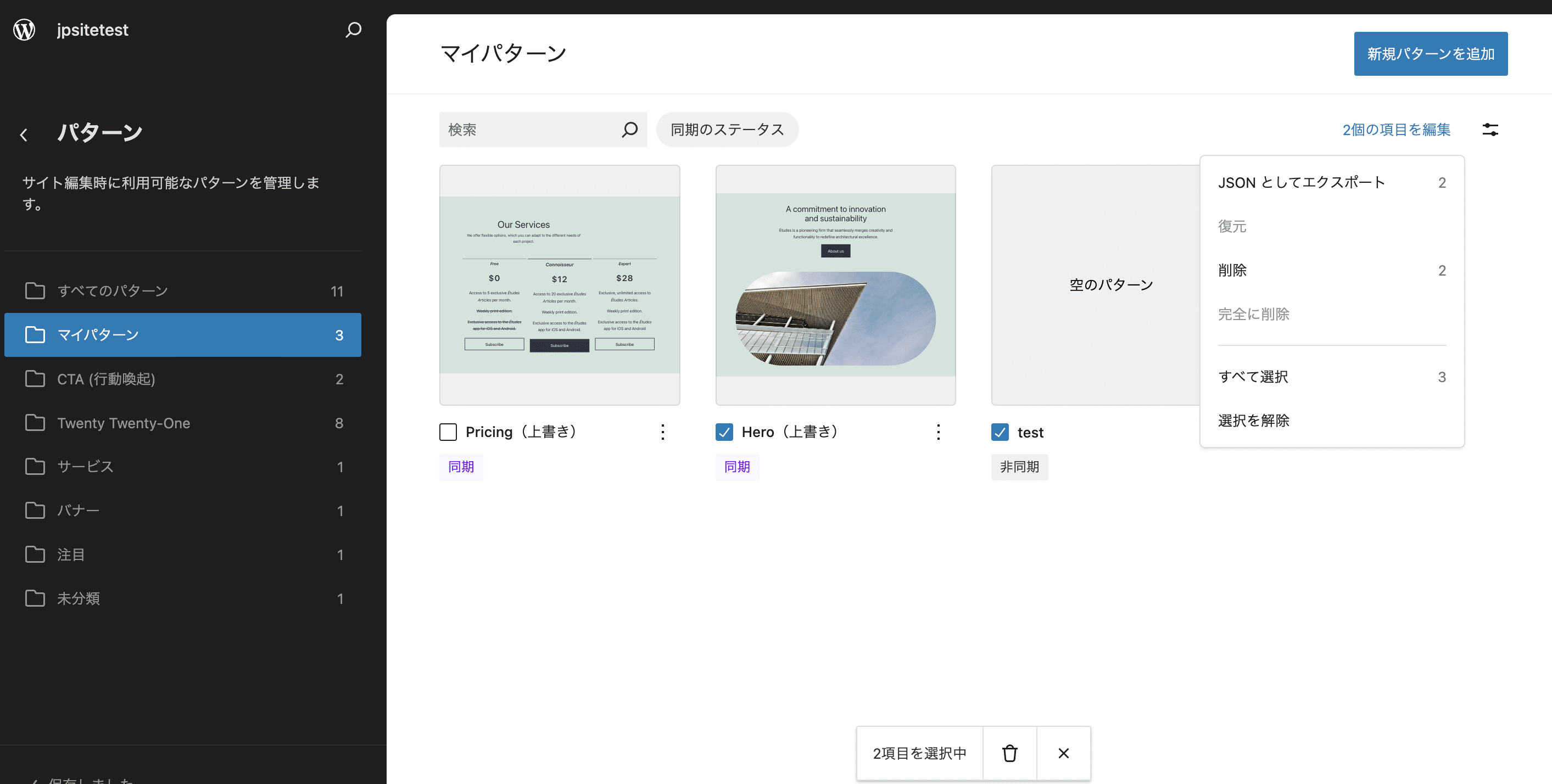Click folder icon next to 注目
The width and height of the screenshot is (1552, 784).
click(35, 555)
